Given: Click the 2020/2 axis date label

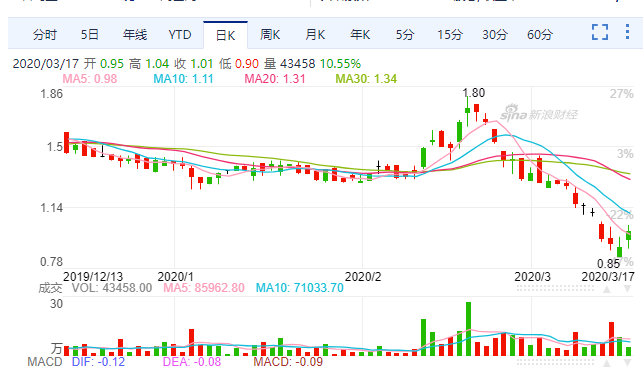Looking at the screenshot, I should (x=363, y=277).
